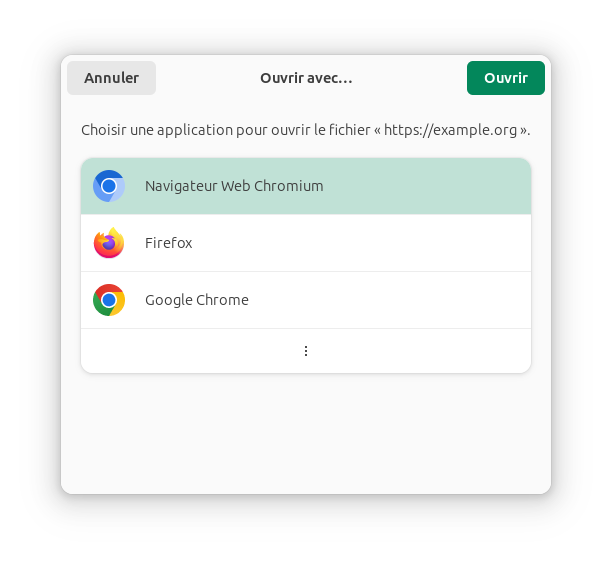Click the blue Chromium browser icon
The width and height of the screenshot is (612, 561).
(x=109, y=186)
